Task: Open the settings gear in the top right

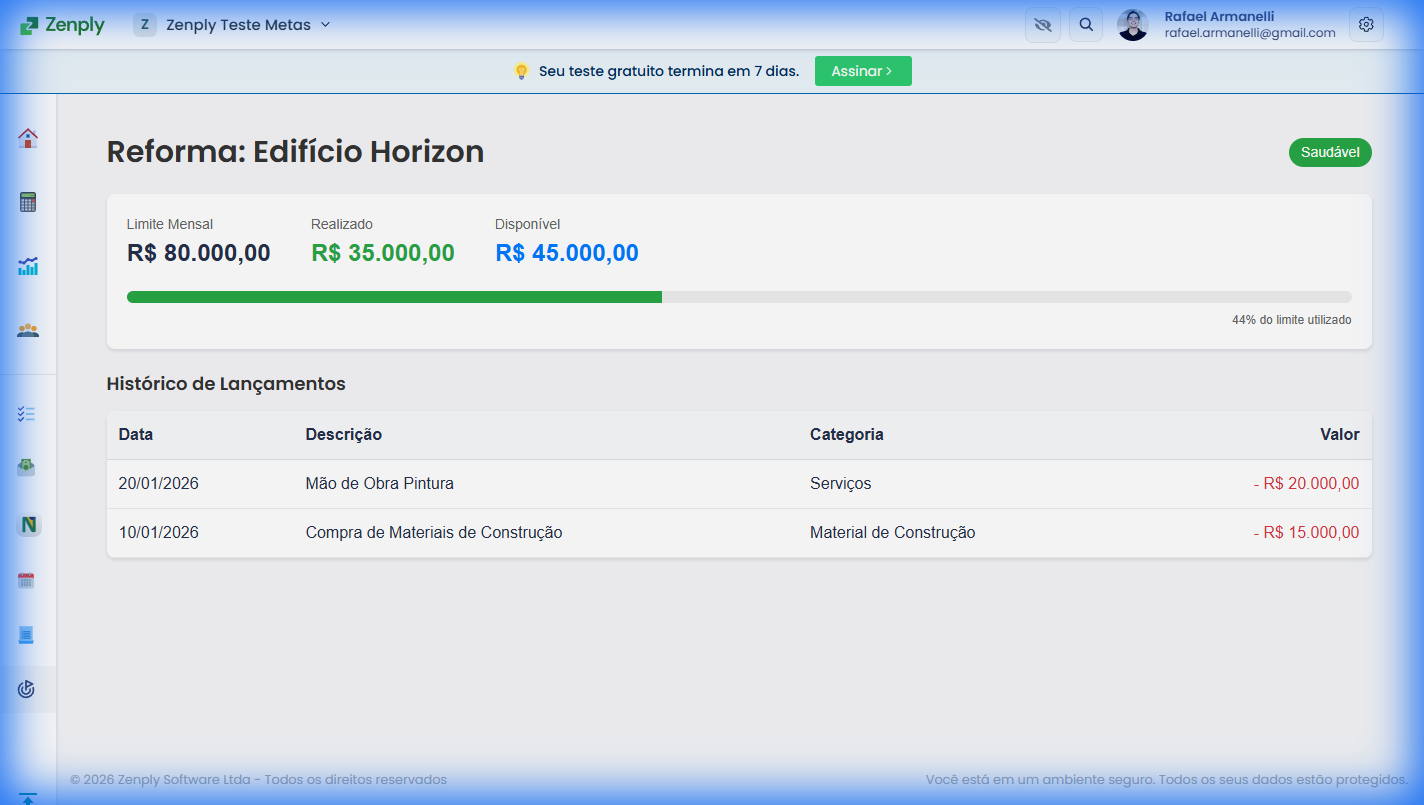Action: [x=1366, y=24]
